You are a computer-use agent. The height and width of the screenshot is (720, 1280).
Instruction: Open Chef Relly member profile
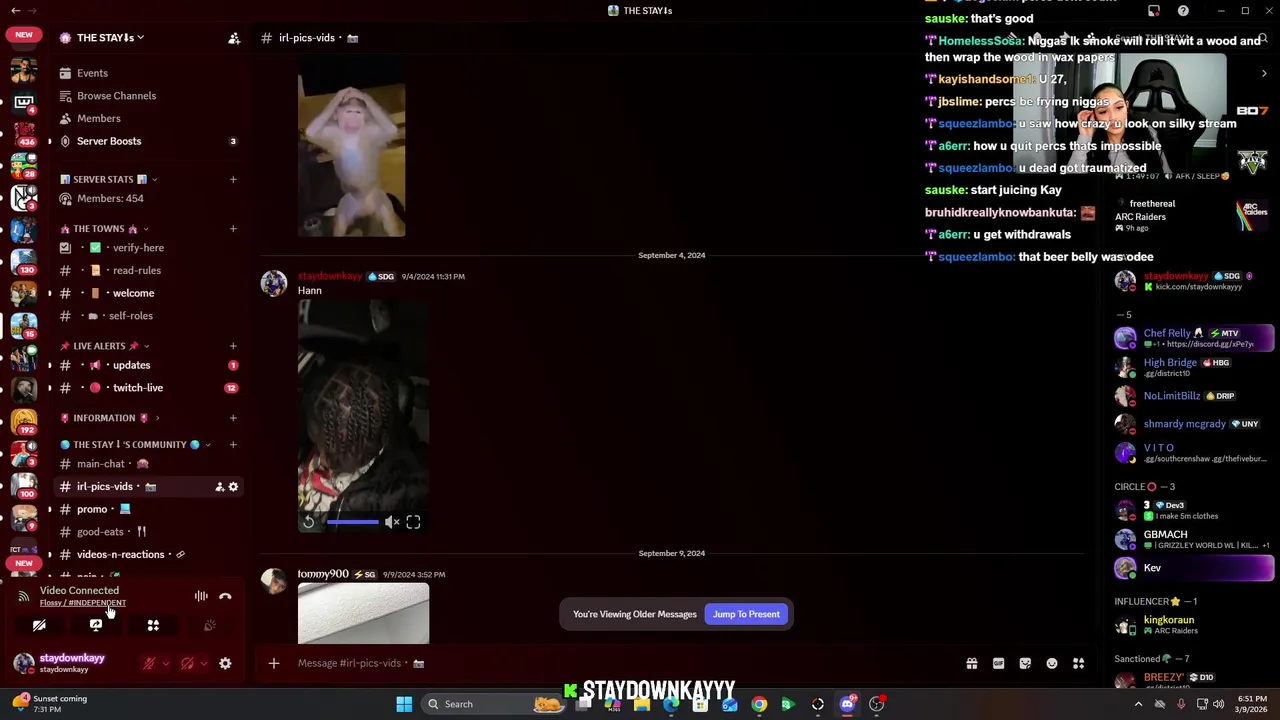pyautogui.click(x=1194, y=338)
